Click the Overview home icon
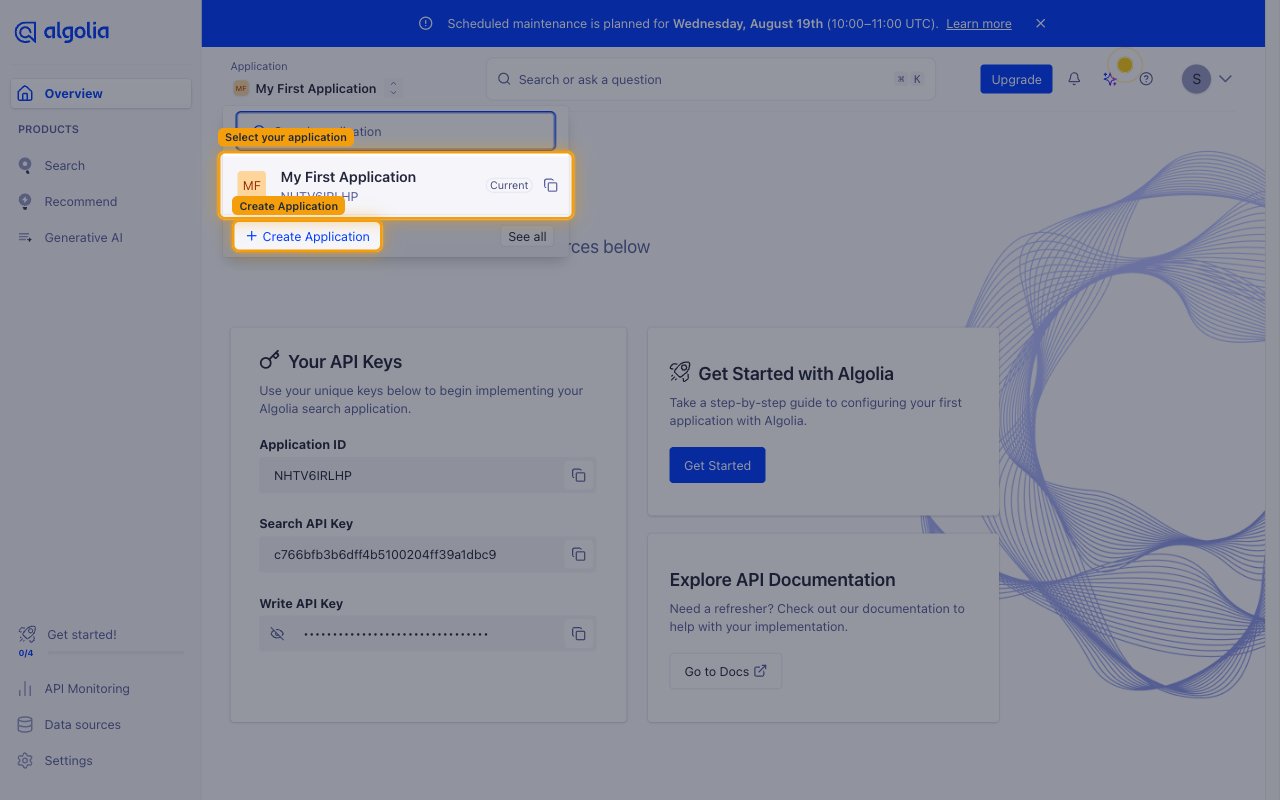The width and height of the screenshot is (1280, 800). (x=25, y=93)
